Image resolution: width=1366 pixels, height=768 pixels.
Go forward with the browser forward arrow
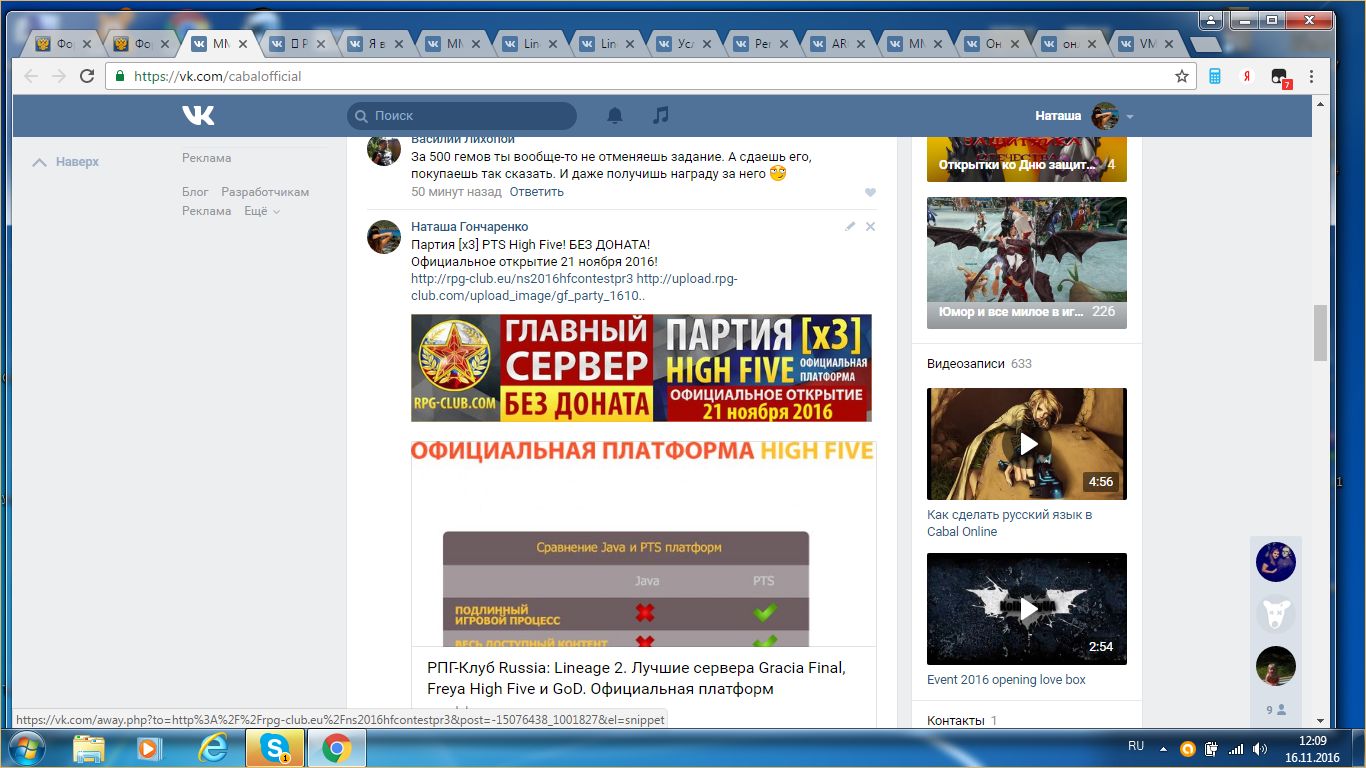(x=59, y=76)
